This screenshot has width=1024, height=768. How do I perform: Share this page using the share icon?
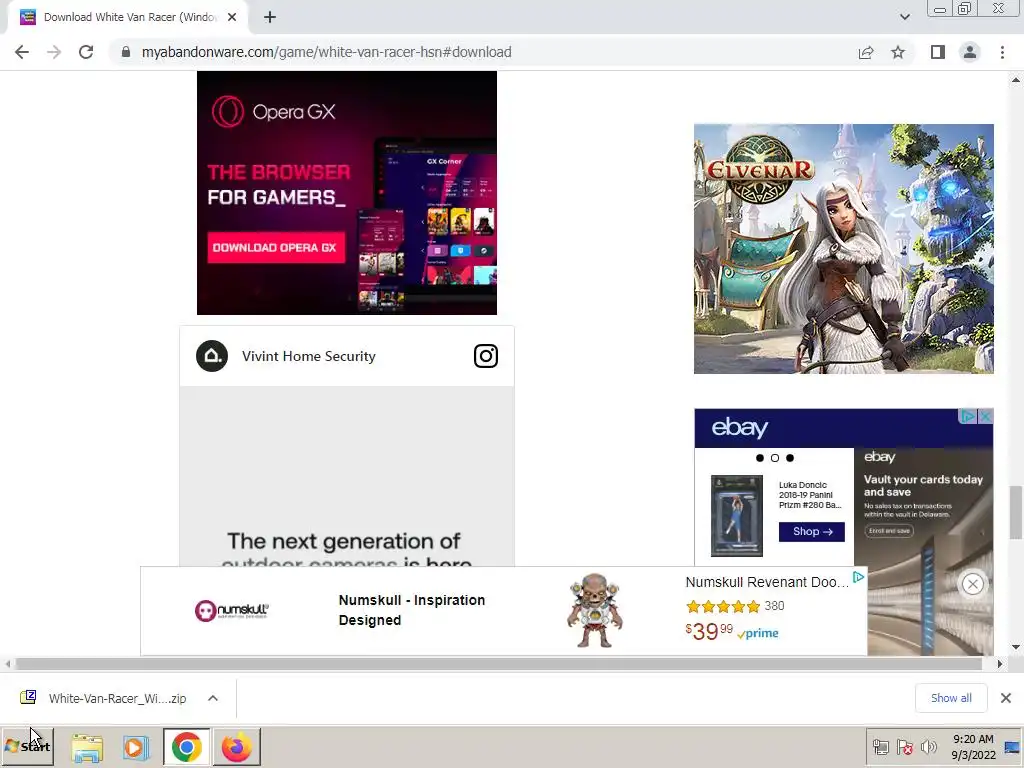pyautogui.click(x=866, y=52)
